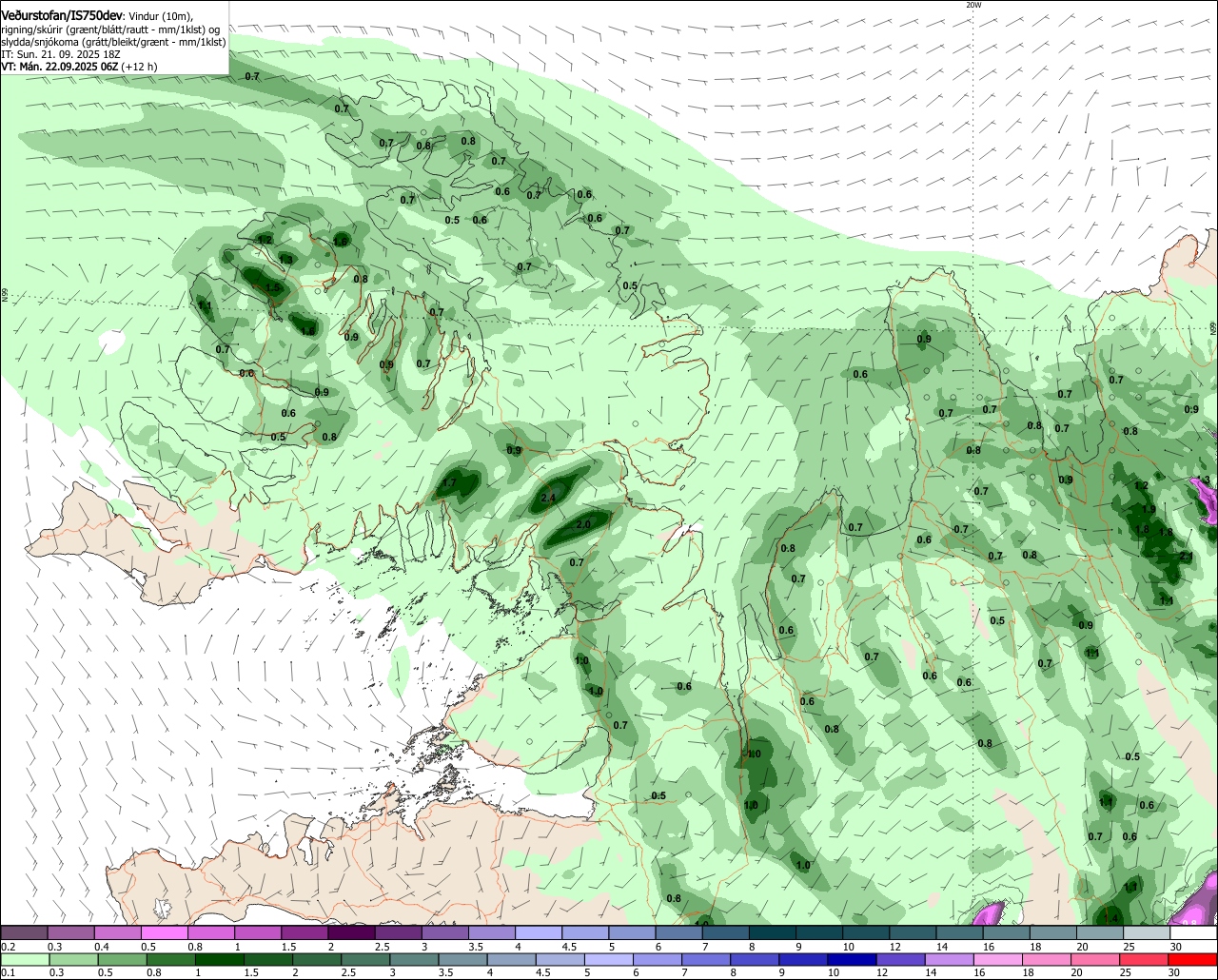Click upper legend swatch starting at 0.3
1218x980 pixels.
coord(71,932)
